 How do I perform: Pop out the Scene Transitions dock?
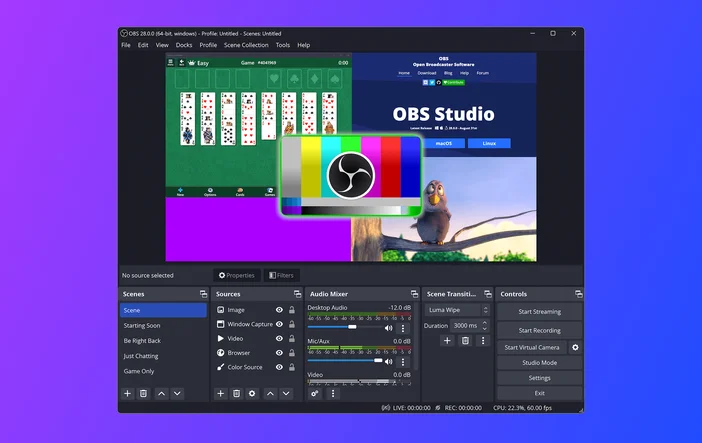488,294
